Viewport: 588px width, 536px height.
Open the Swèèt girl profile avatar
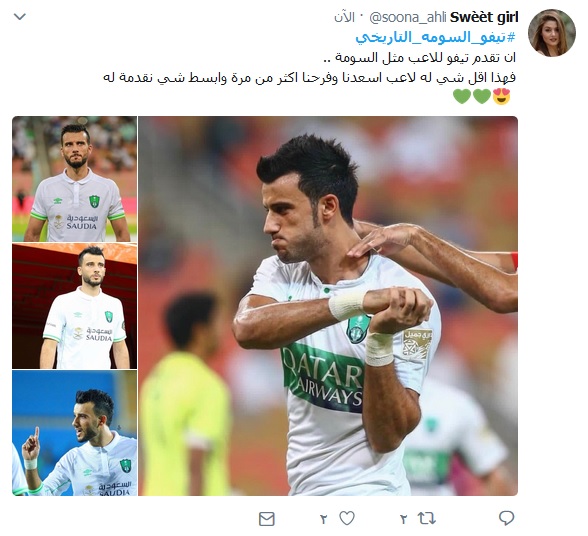[x=552, y=33]
